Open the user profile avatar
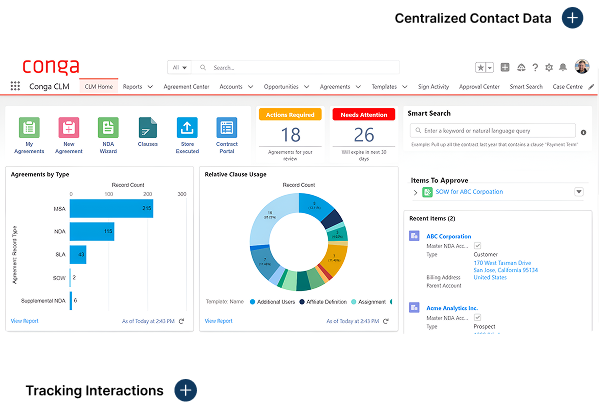The width and height of the screenshot is (599, 409). click(582, 66)
